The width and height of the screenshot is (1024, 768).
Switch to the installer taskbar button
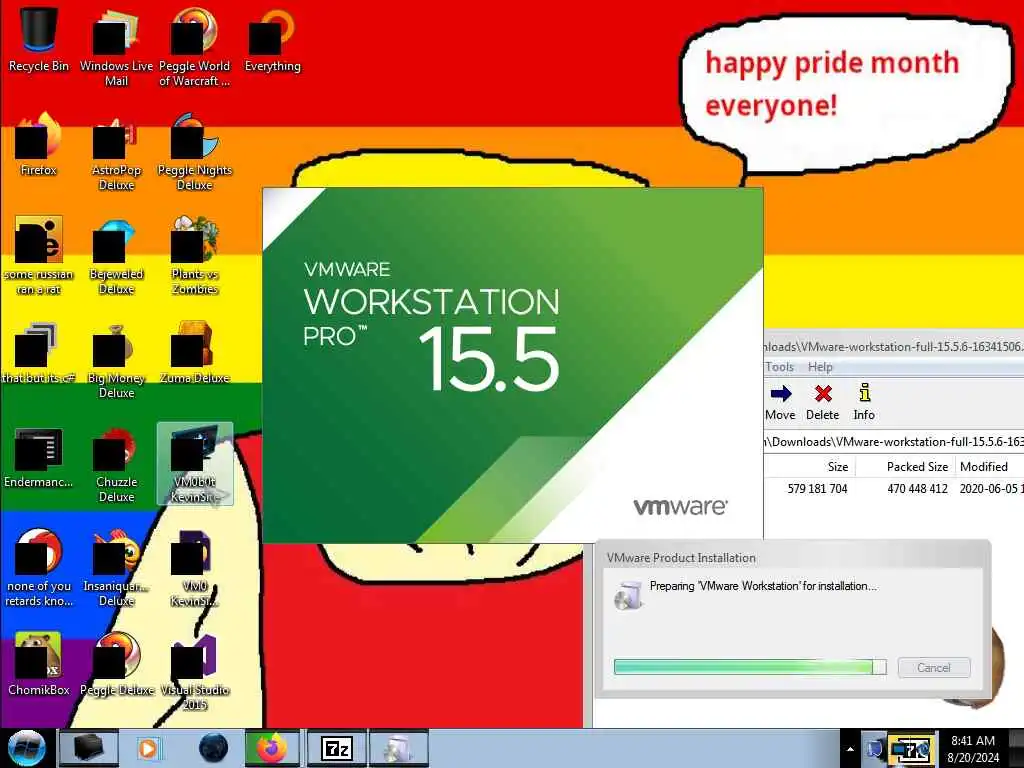click(x=399, y=748)
